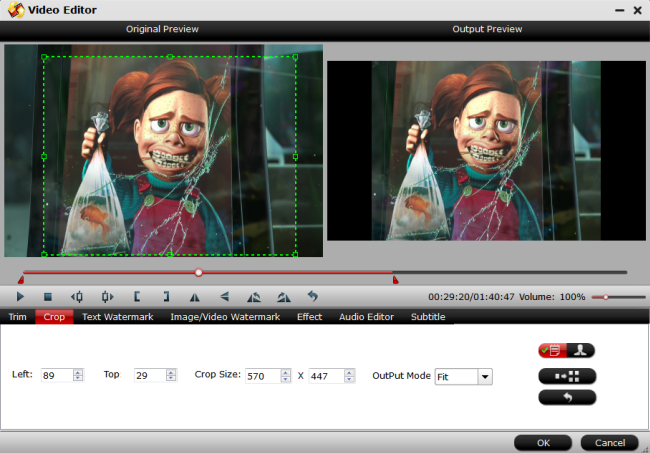
Task: Click the trim end red marker
Action: tap(395, 280)
